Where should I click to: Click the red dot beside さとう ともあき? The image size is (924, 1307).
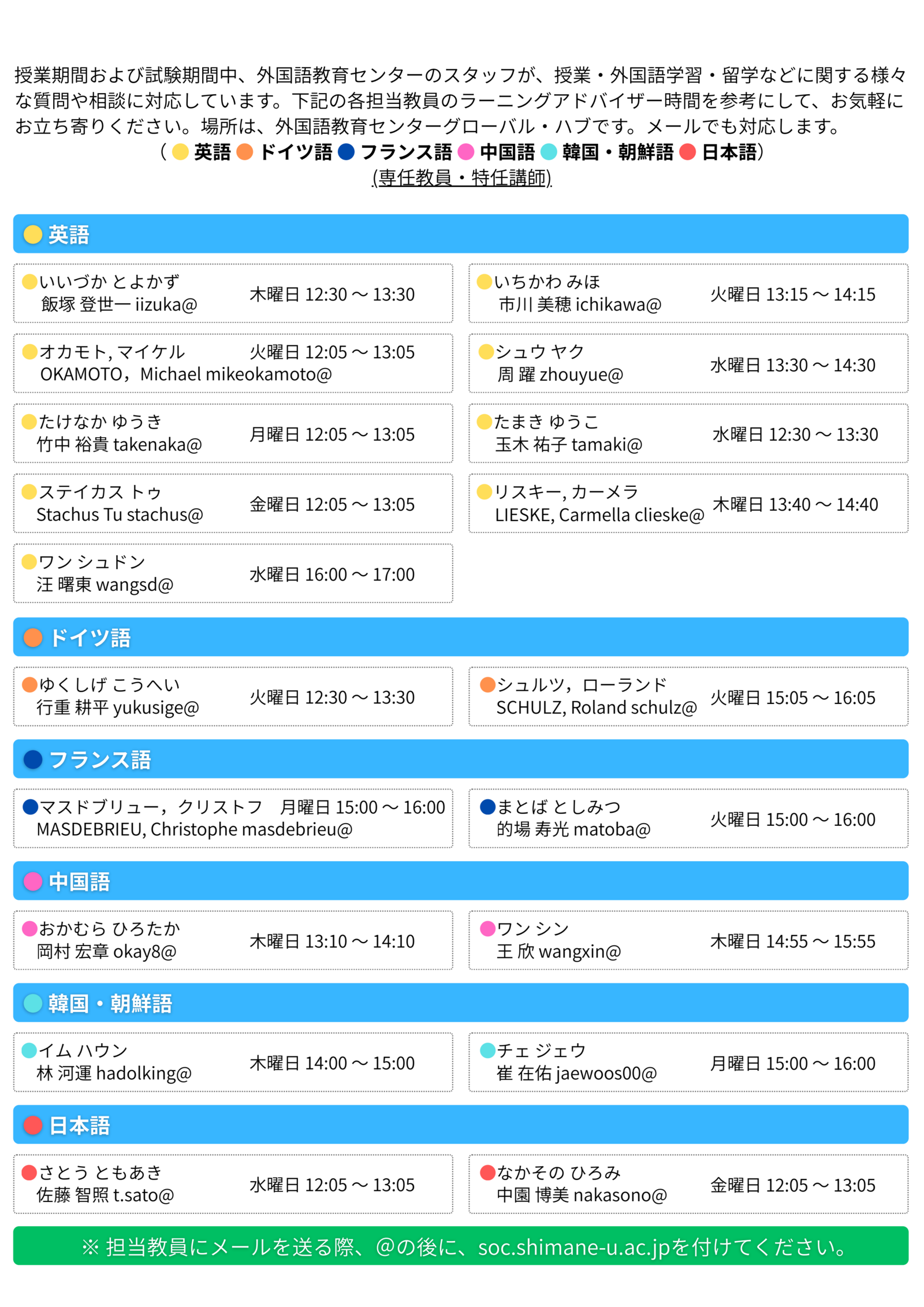click(x=29, y=1172)
